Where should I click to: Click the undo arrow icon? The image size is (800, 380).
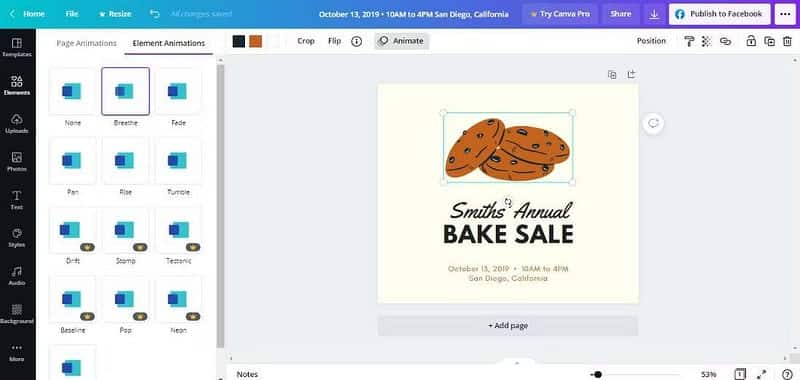[x=155, y=14]
